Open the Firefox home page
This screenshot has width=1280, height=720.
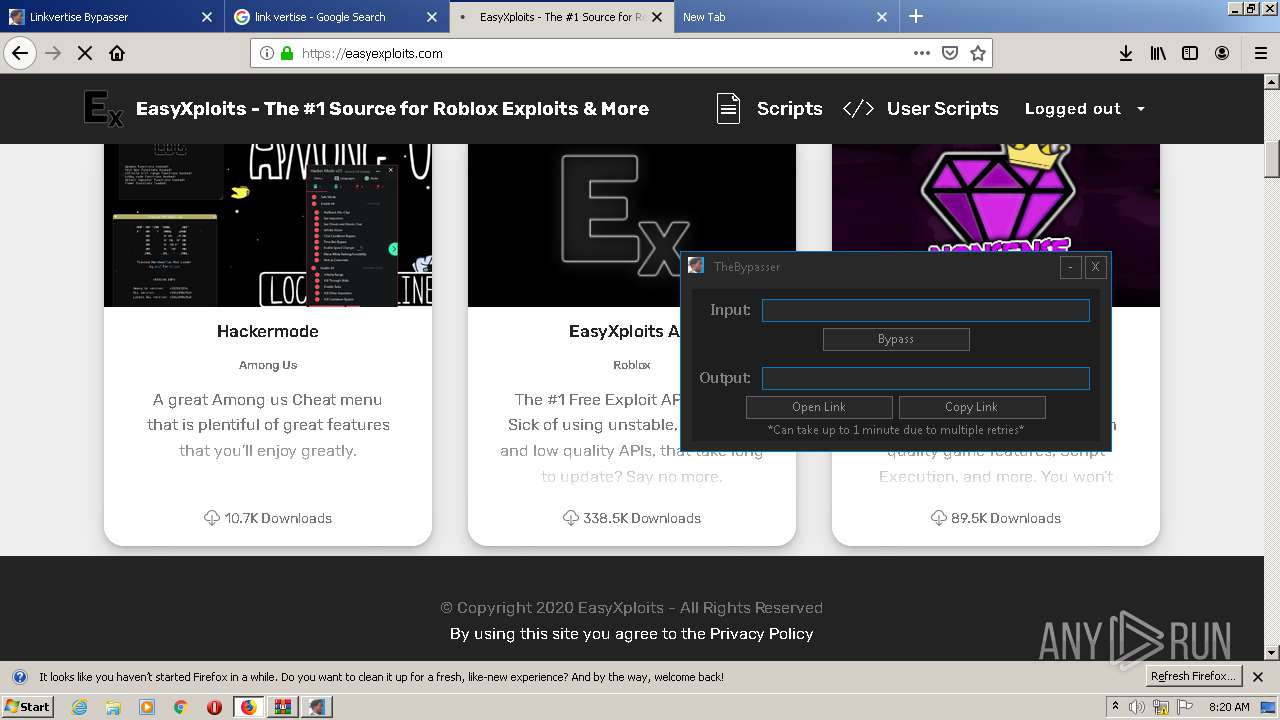(117, 53)
